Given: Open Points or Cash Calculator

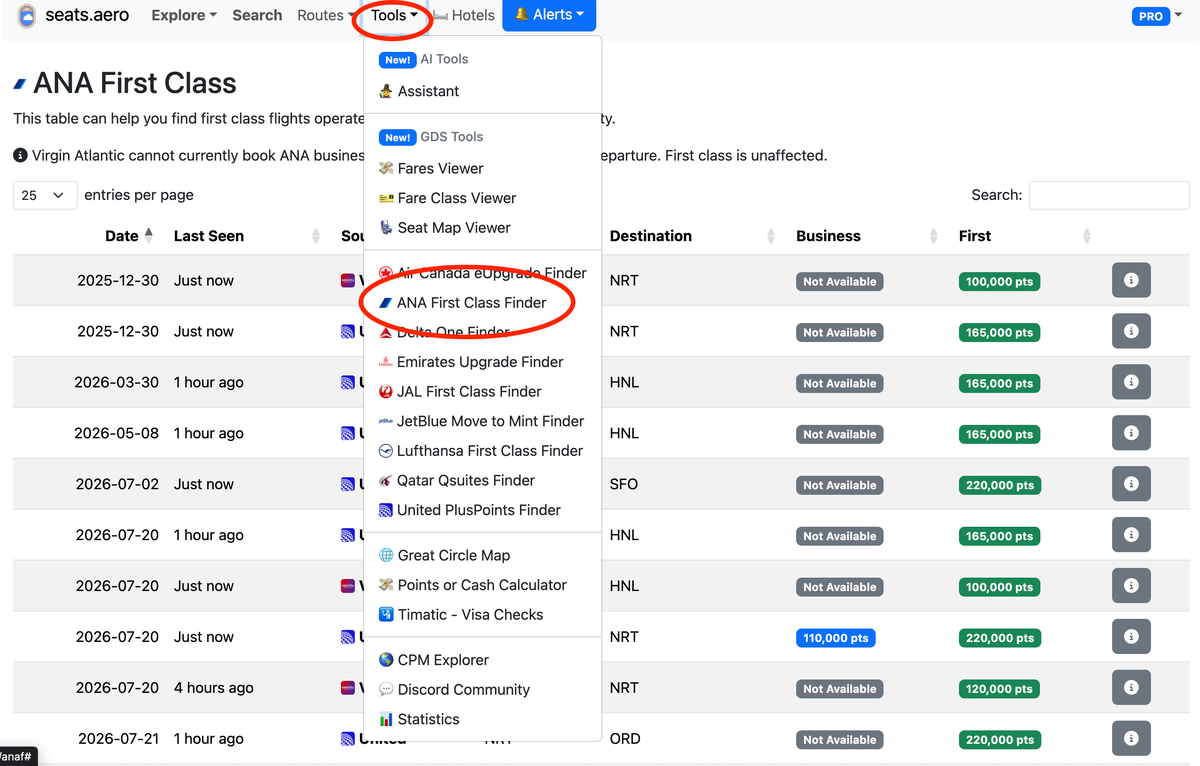Looking at the screenshot, I should [x=473, y=585].
